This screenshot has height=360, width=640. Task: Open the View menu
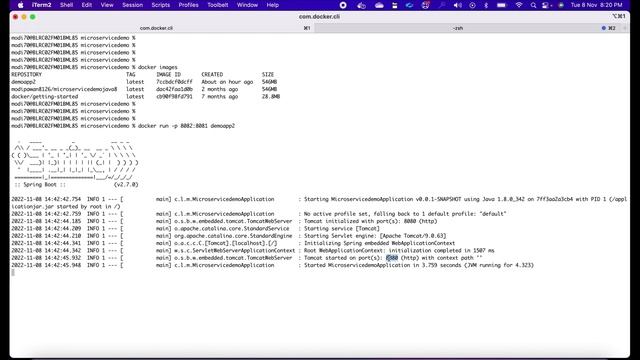107,5
